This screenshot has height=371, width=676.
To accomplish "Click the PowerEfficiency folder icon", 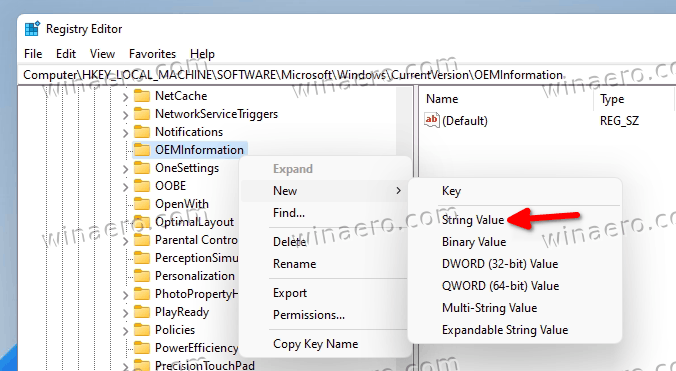I will tap(141, 348).
